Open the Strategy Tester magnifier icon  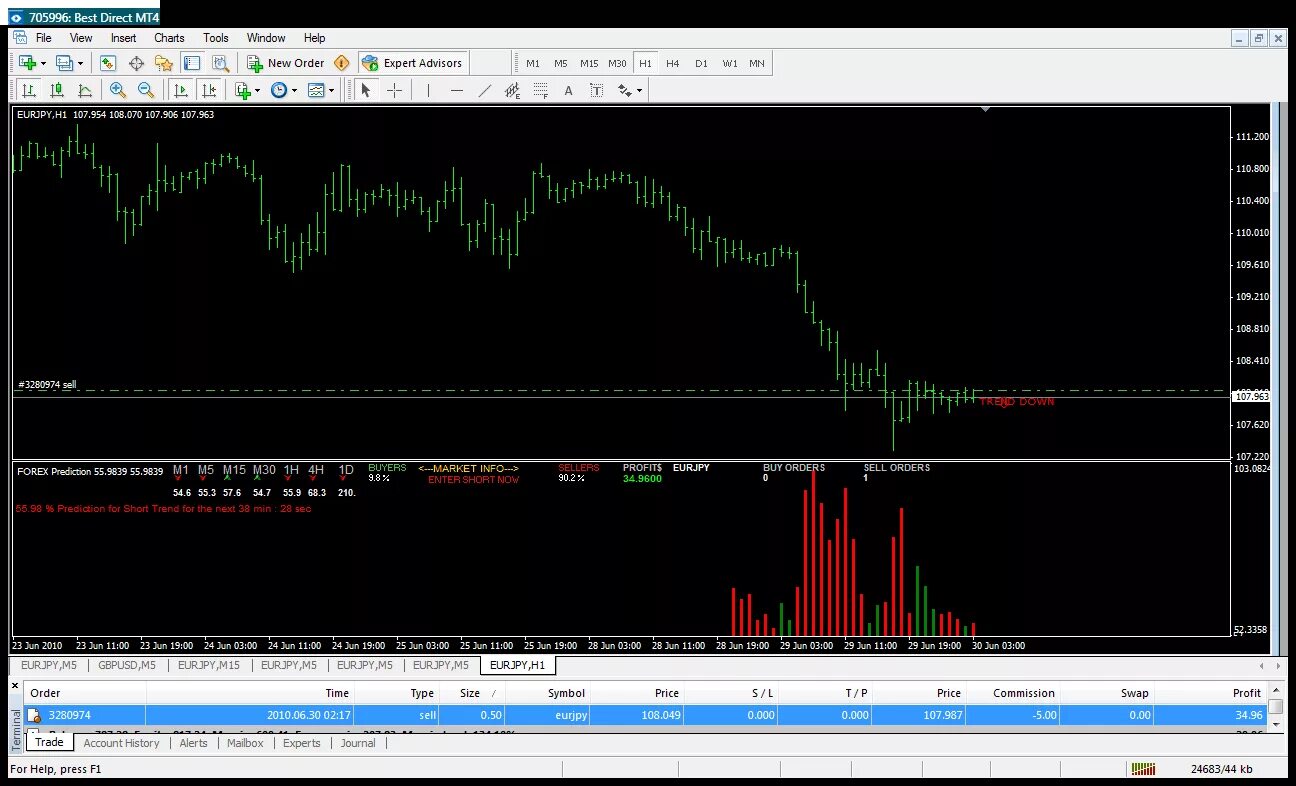pos(221,63)
